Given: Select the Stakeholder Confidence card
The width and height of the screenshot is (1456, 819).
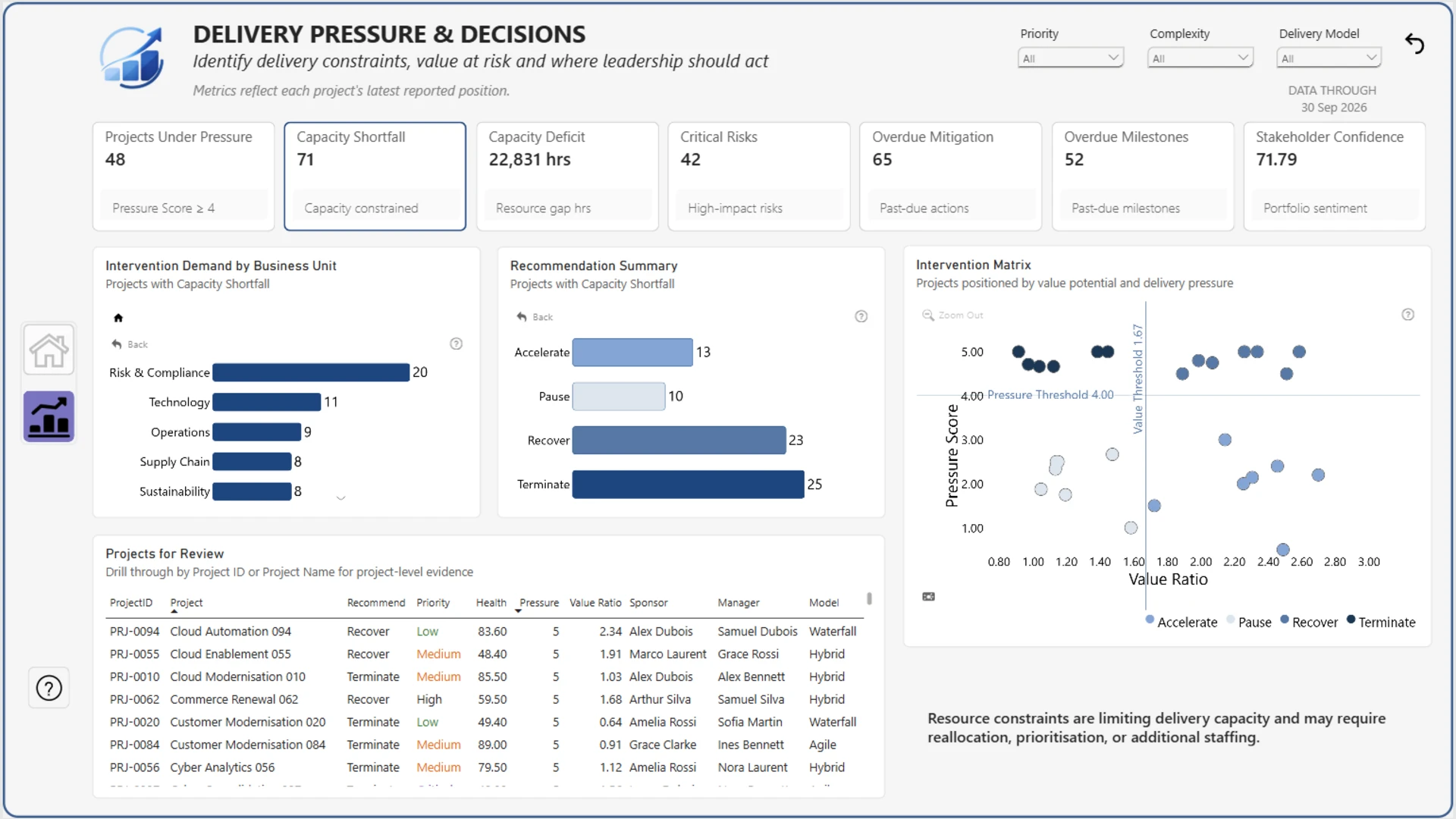Looking at the screenshot, I should click(1334, 176).
